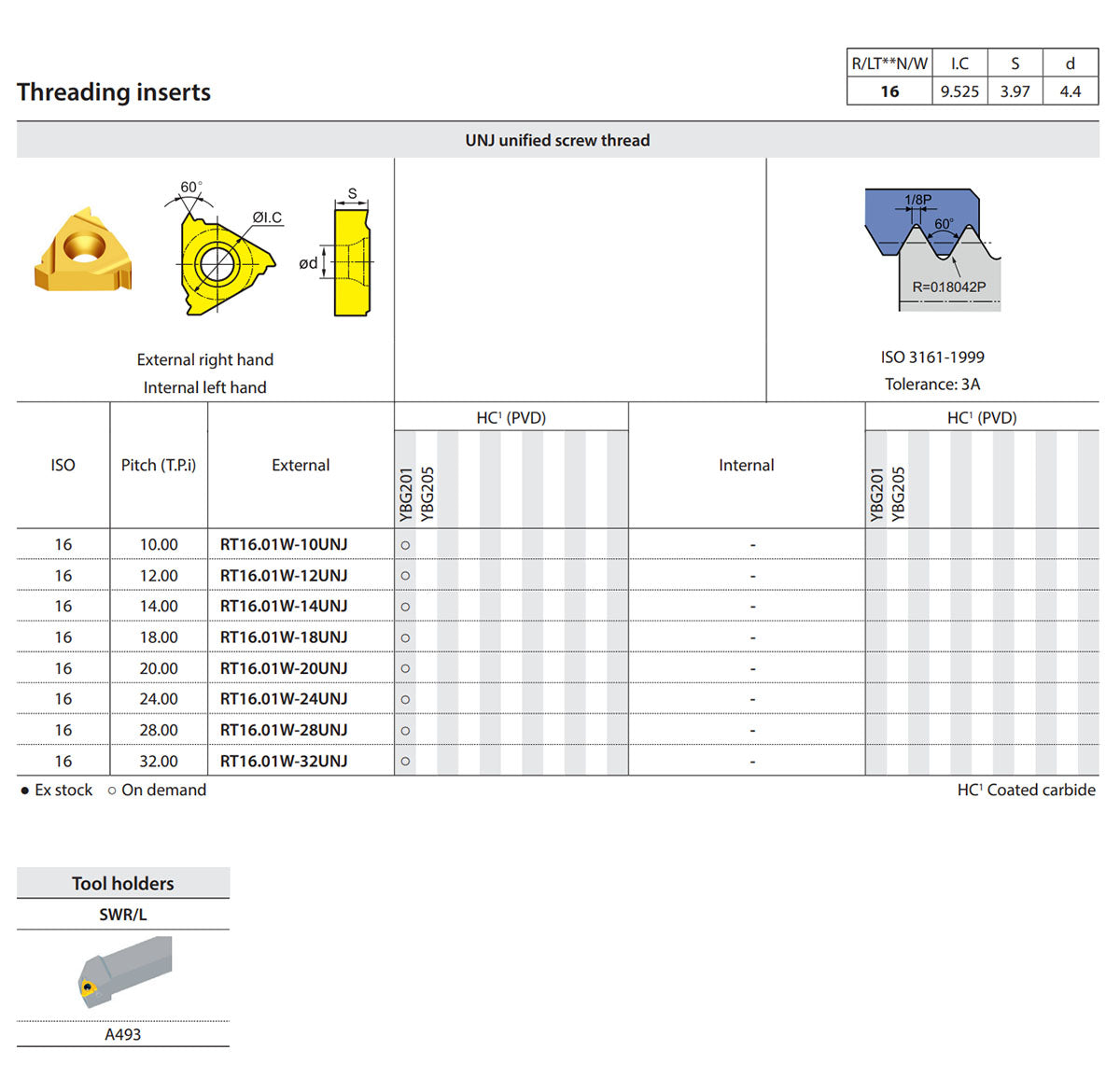Image resolution: width=1120 pixels, height=1078 pixels.
Task: Select part number RT16.01W-18UNJ
Action: point(284,637)
